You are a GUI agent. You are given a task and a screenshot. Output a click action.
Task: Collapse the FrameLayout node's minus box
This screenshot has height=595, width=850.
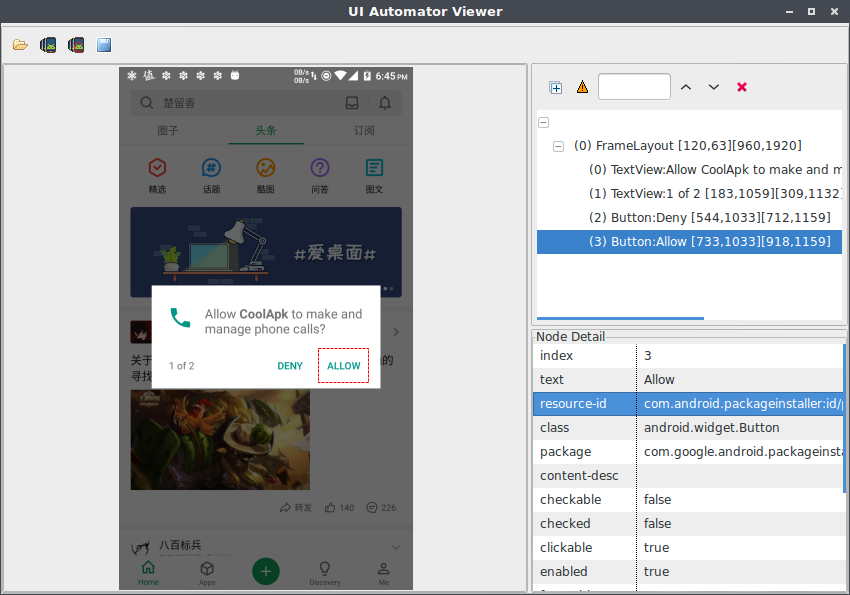click(x=558, y=146)
